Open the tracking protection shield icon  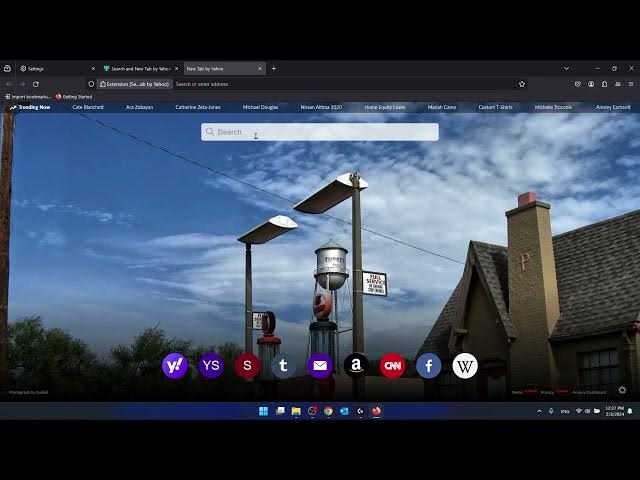click(x=91, y=84)
